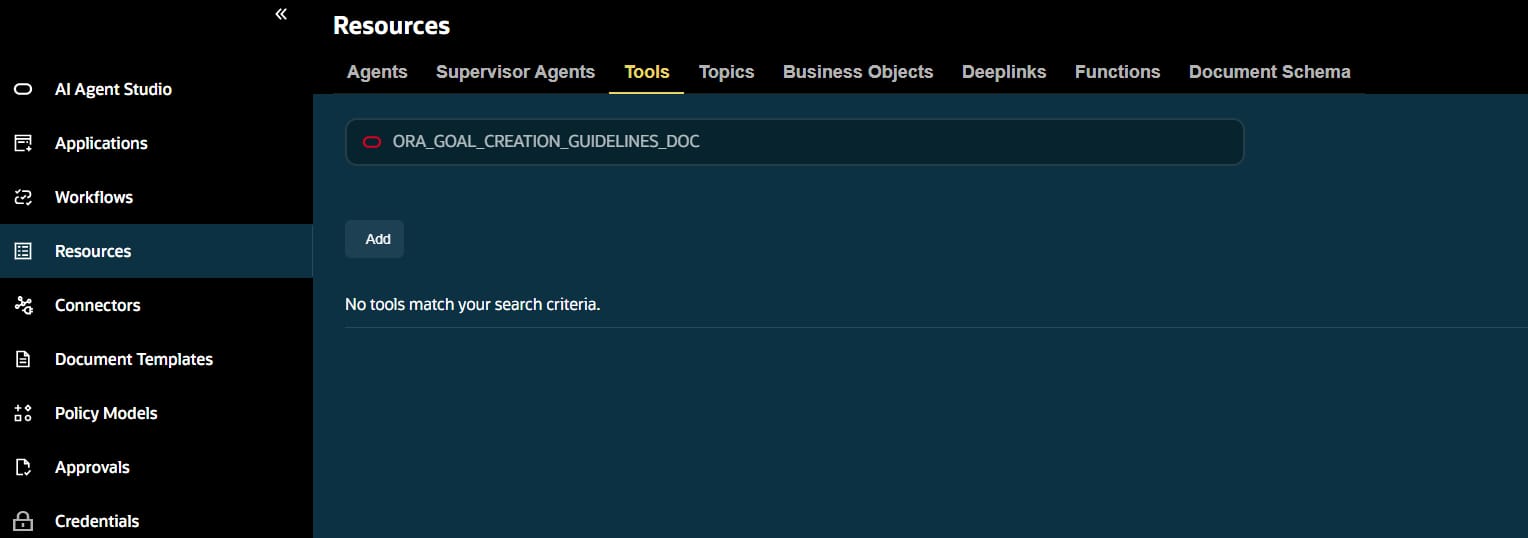This screenshot has height=538, width=1528.
Task: Select the Topics tab
Action: (x=726, y=72)
